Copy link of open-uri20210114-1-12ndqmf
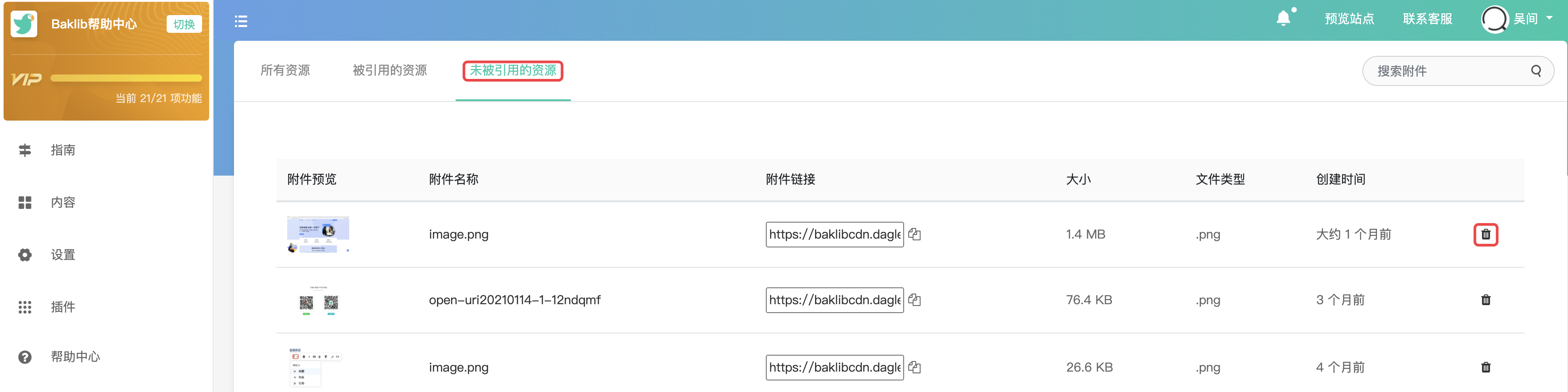 914,299
